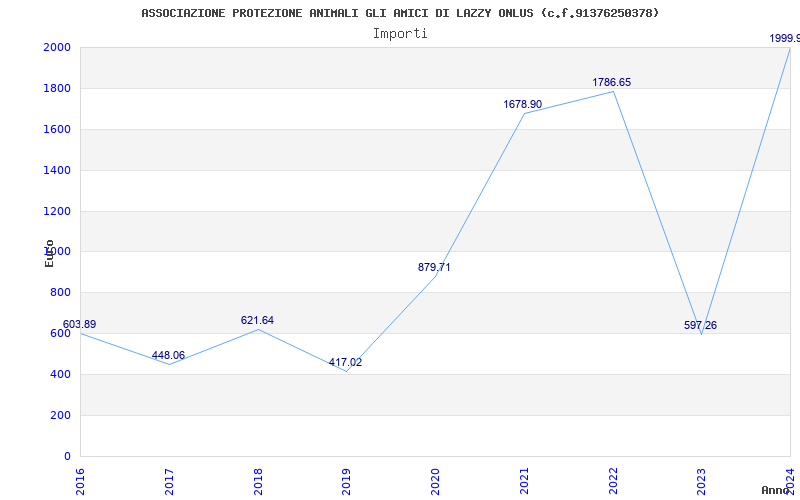Click the Anno x-axis title
This screenshot has height=500, width=800.
[x=776, y=490]
